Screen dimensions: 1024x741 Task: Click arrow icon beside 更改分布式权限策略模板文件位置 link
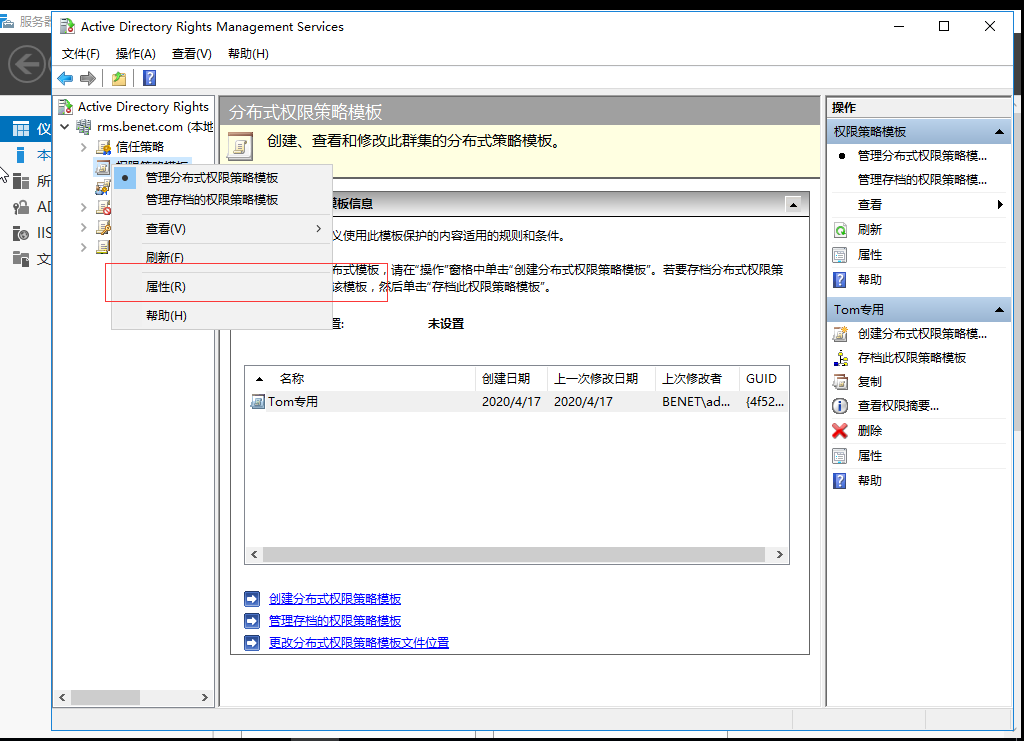[251, 643]
